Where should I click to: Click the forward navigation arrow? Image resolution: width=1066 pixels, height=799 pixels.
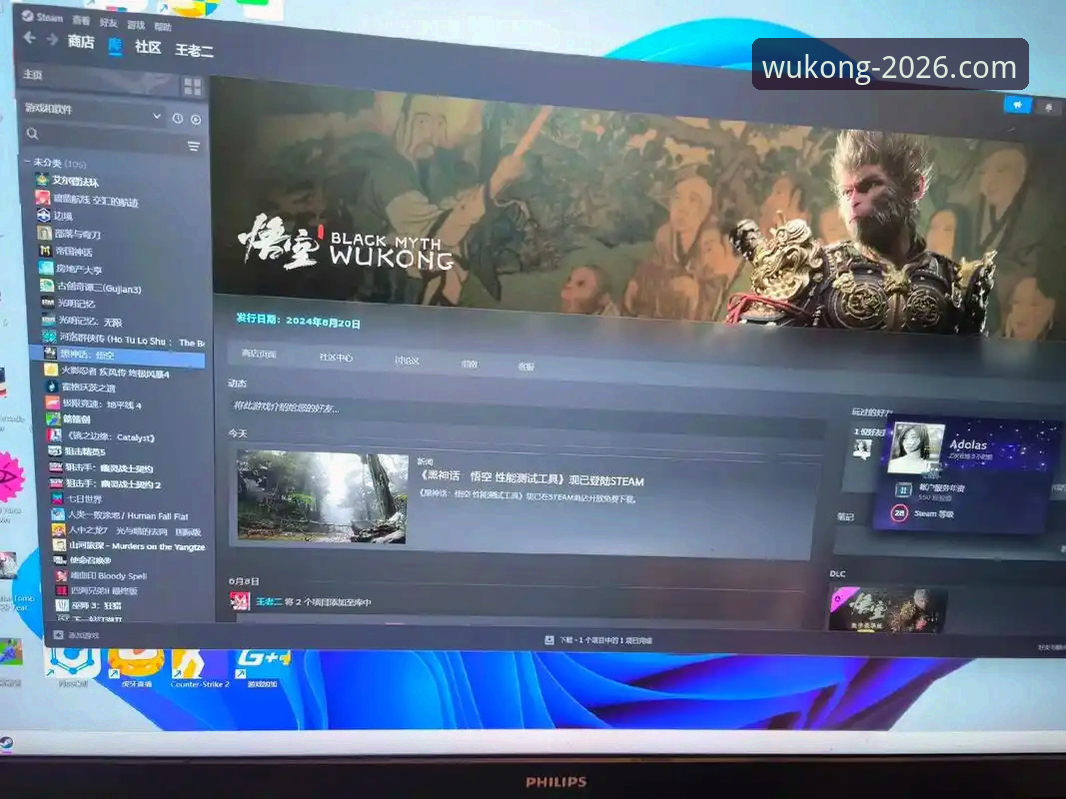click(x=51, y=40)
